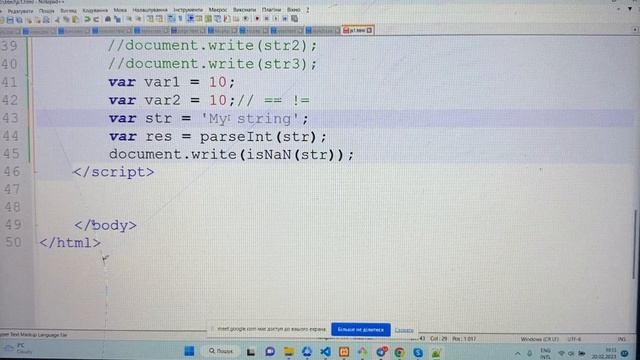Open File Explorer from taskbar
The width and height of the screenshot is (640, 360).
click(x=289, y=351)
